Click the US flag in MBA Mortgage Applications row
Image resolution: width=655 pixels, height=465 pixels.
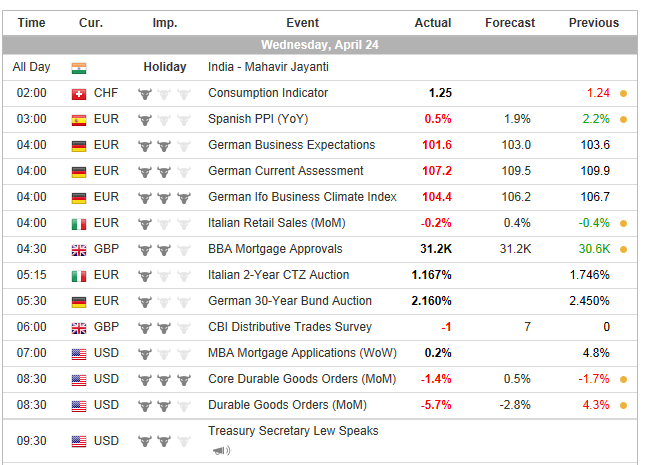coord(79,354)
